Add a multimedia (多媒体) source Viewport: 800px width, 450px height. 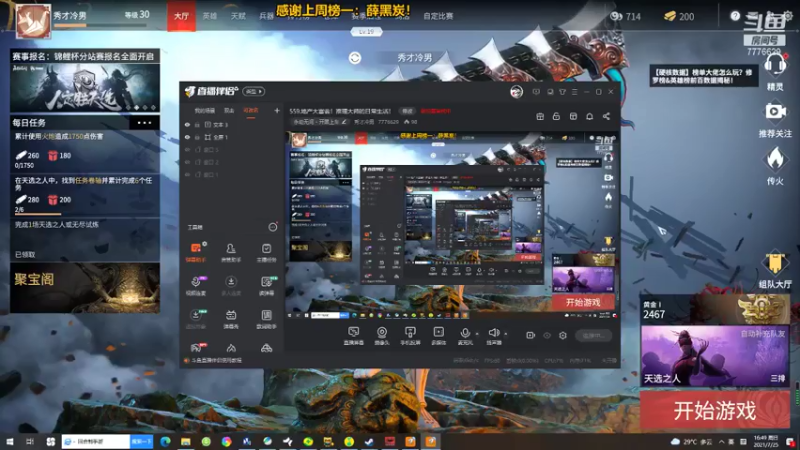tap(438, 336)
